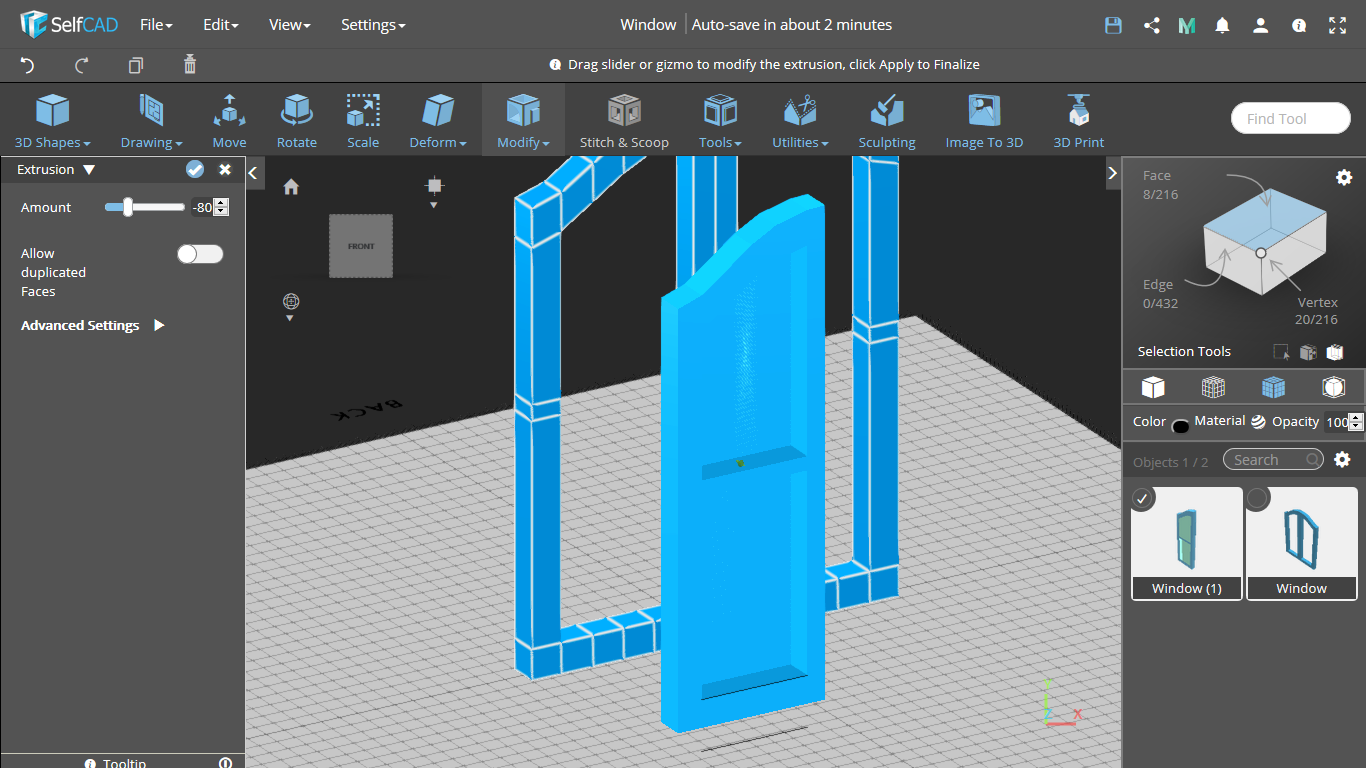
Task: Click the undo arrow
Action: coord(28,65)
